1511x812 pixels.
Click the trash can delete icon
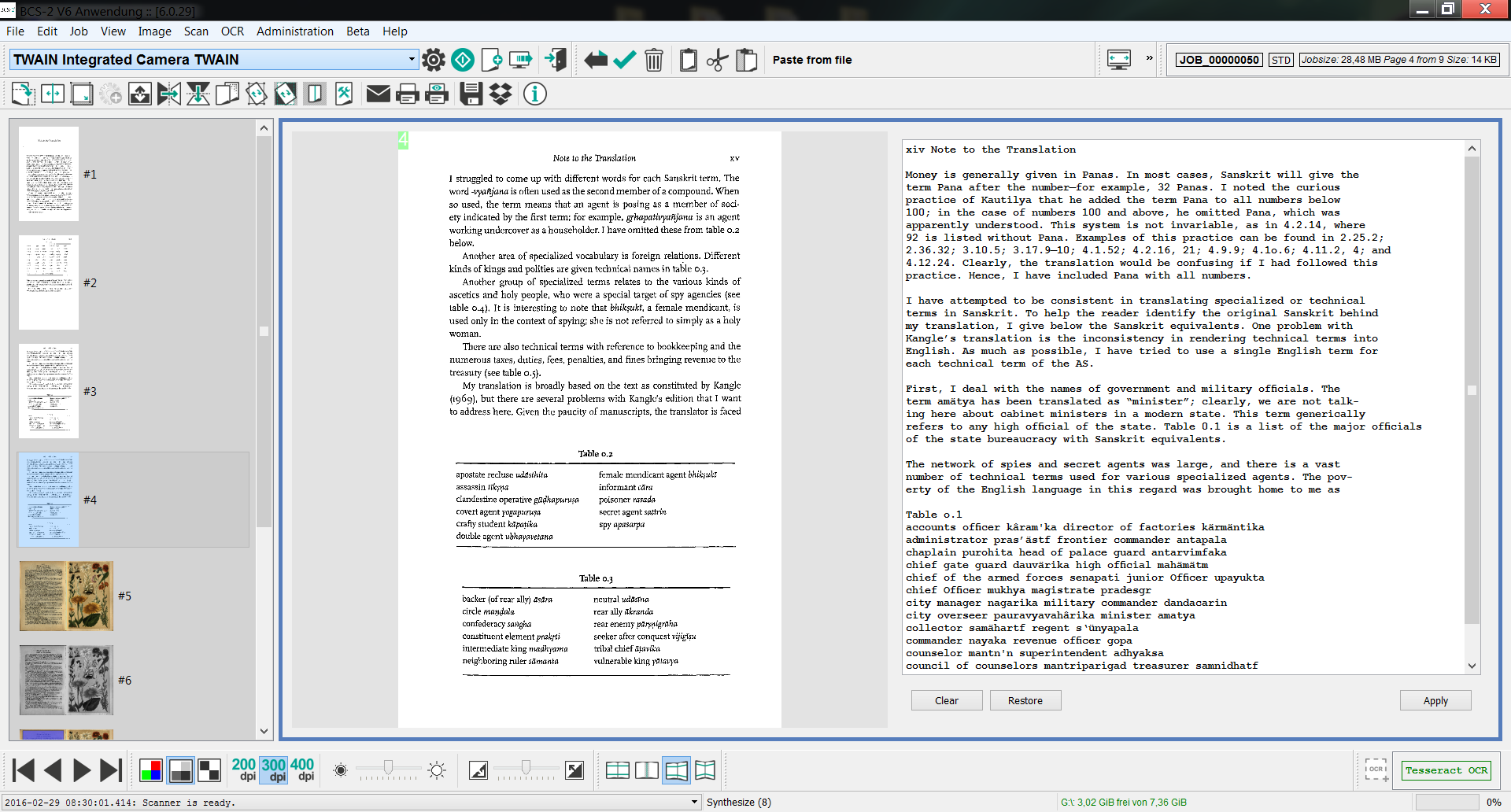653,60
